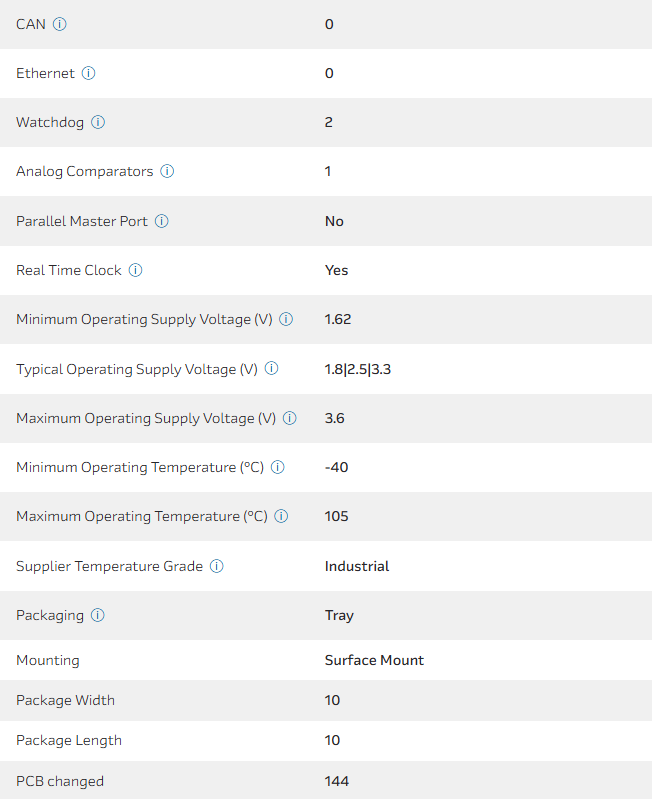The width and height of the screenshot is (652, 799).
Task: Click the info icon beside CAN
Action: pos(59,24)
